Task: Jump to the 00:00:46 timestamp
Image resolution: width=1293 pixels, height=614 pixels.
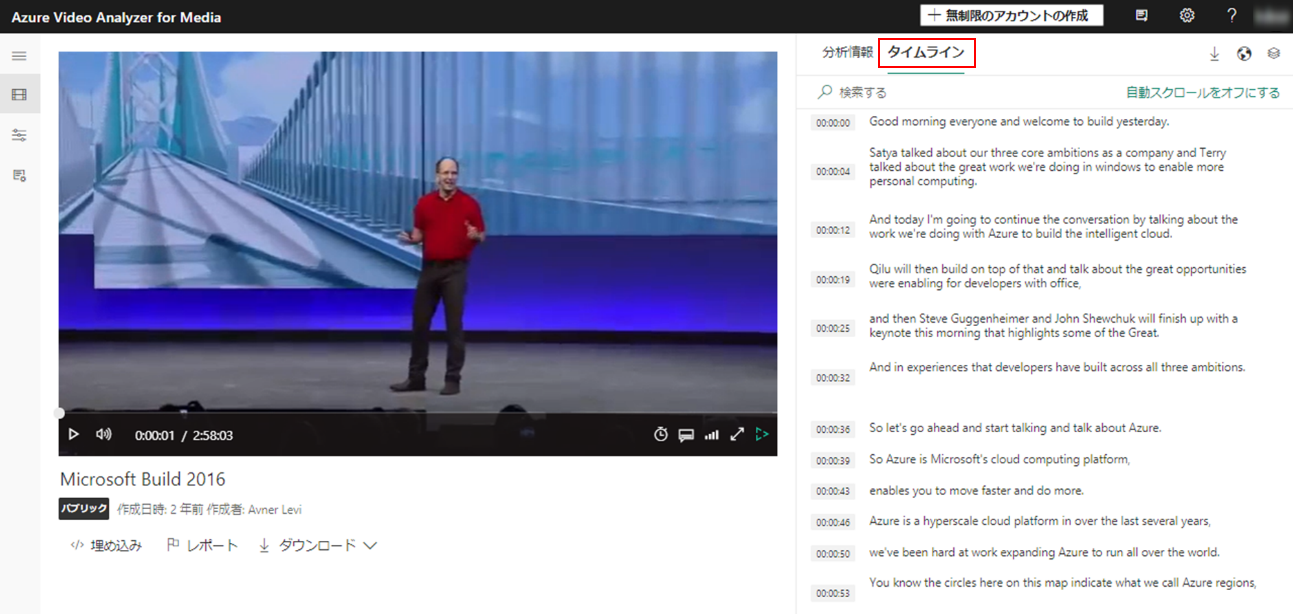Action: point(833,523)
